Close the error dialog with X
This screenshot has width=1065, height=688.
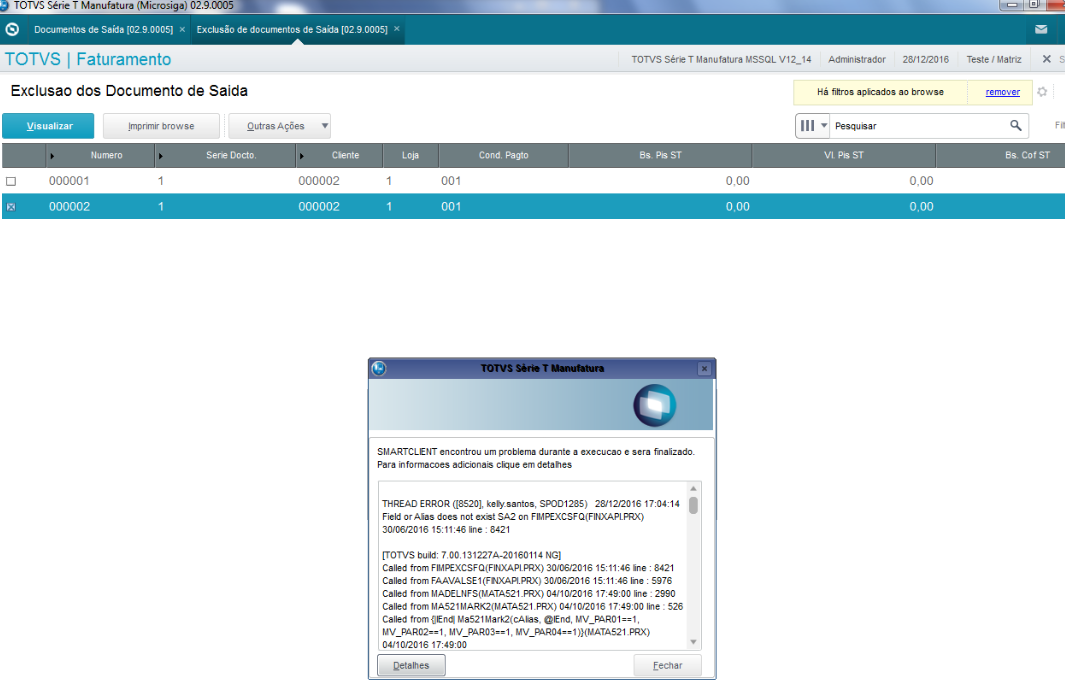pos(704,368)
